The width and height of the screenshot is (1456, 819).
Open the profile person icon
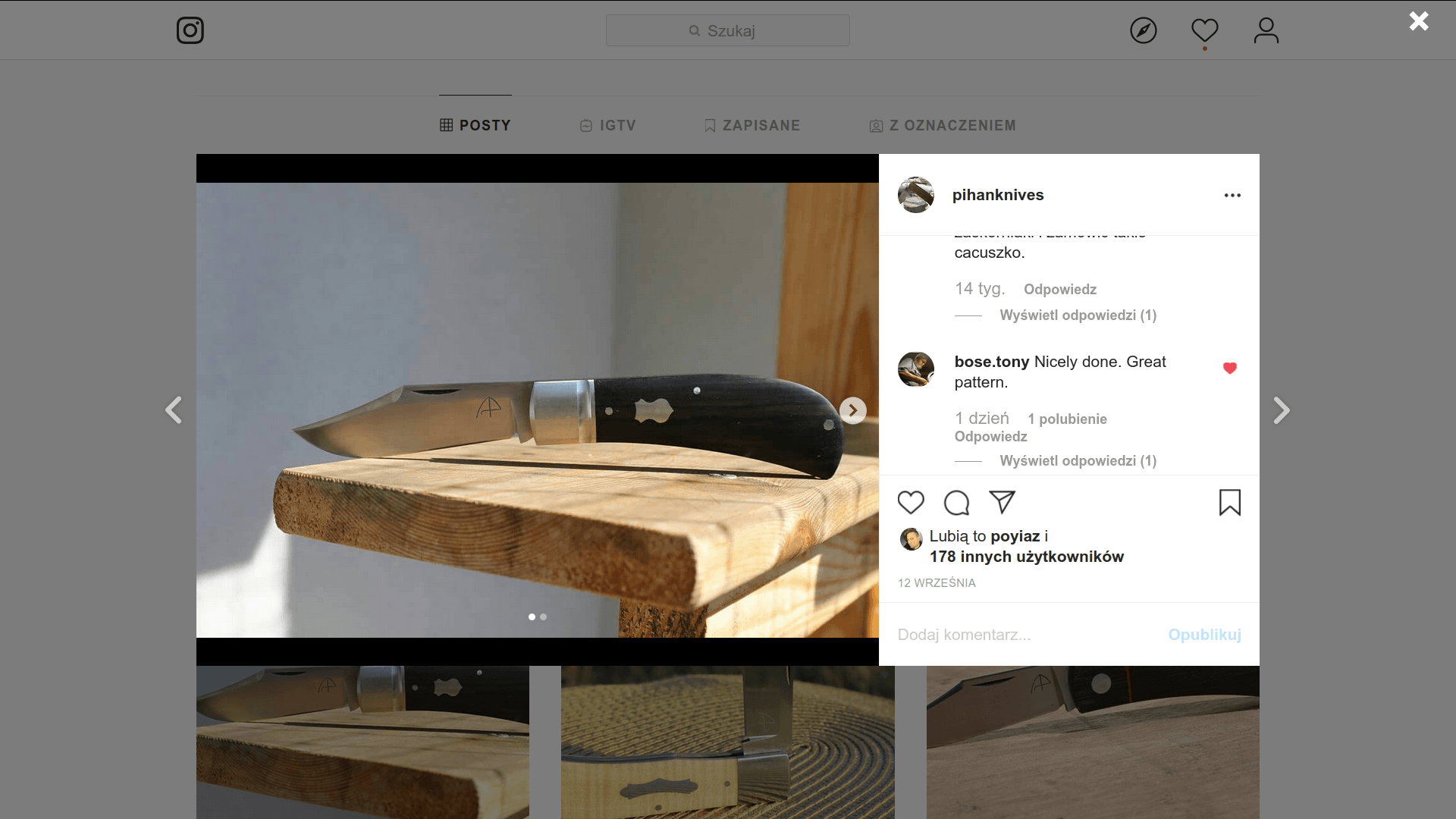click(x=1266, y=30)
